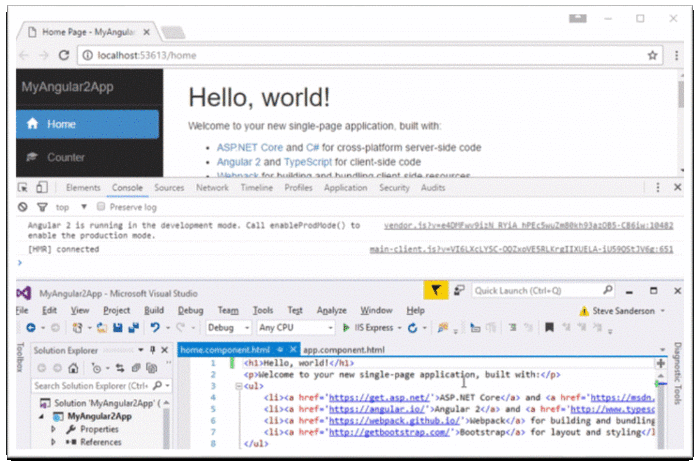Open the Angular 2 link on the page
This screenshot has height=467, width=700.
click(x=238, y=162)
